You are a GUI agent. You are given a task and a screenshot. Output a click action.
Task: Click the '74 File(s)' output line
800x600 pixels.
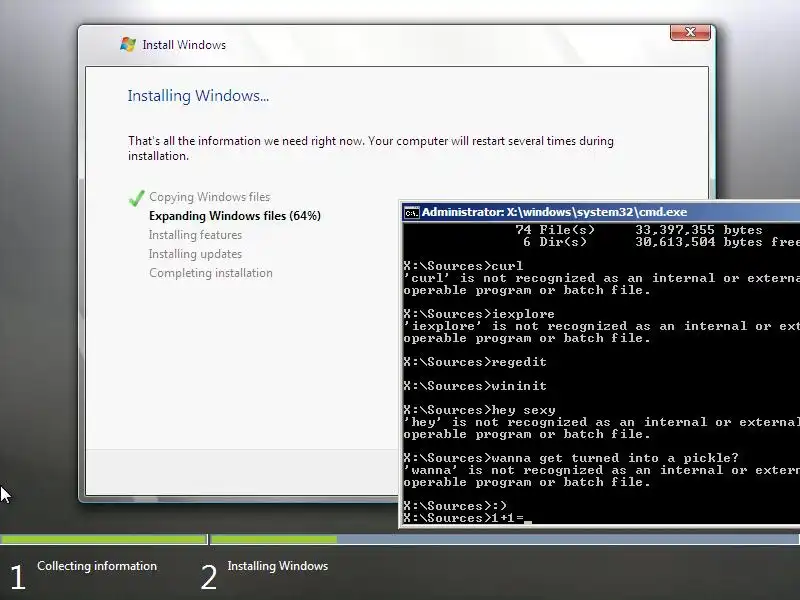[639, 230]
